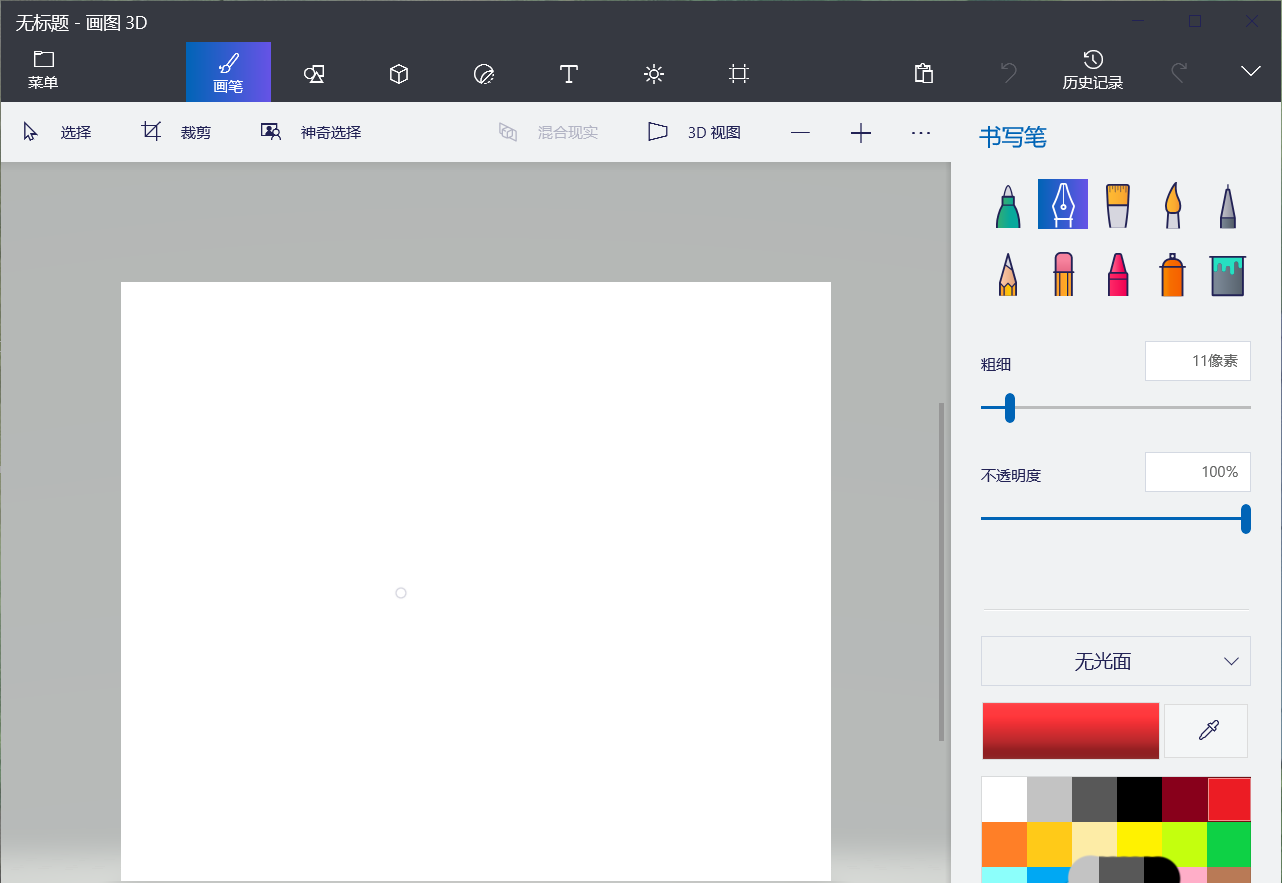Zoom in with the plus button
The height and width of the screenshot is (883, 1282).
point(861,132)
